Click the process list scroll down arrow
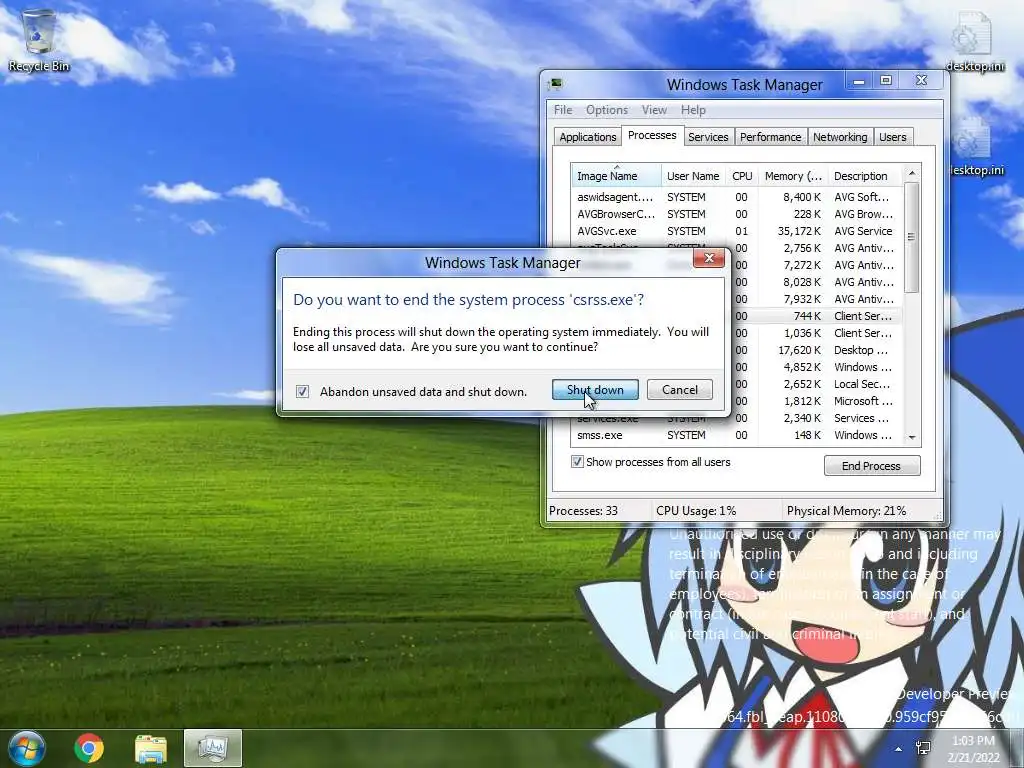The height and width of the screenshot is (768, 1024). click(912, 438)
